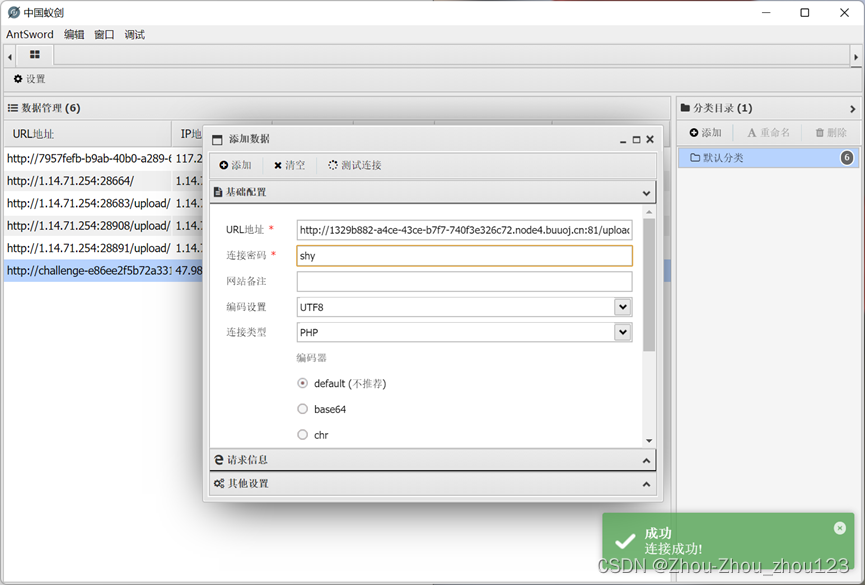Viewport: 865px width, 585px height.
Task: Expand the 请求信息 section
Action: (433, 460)
